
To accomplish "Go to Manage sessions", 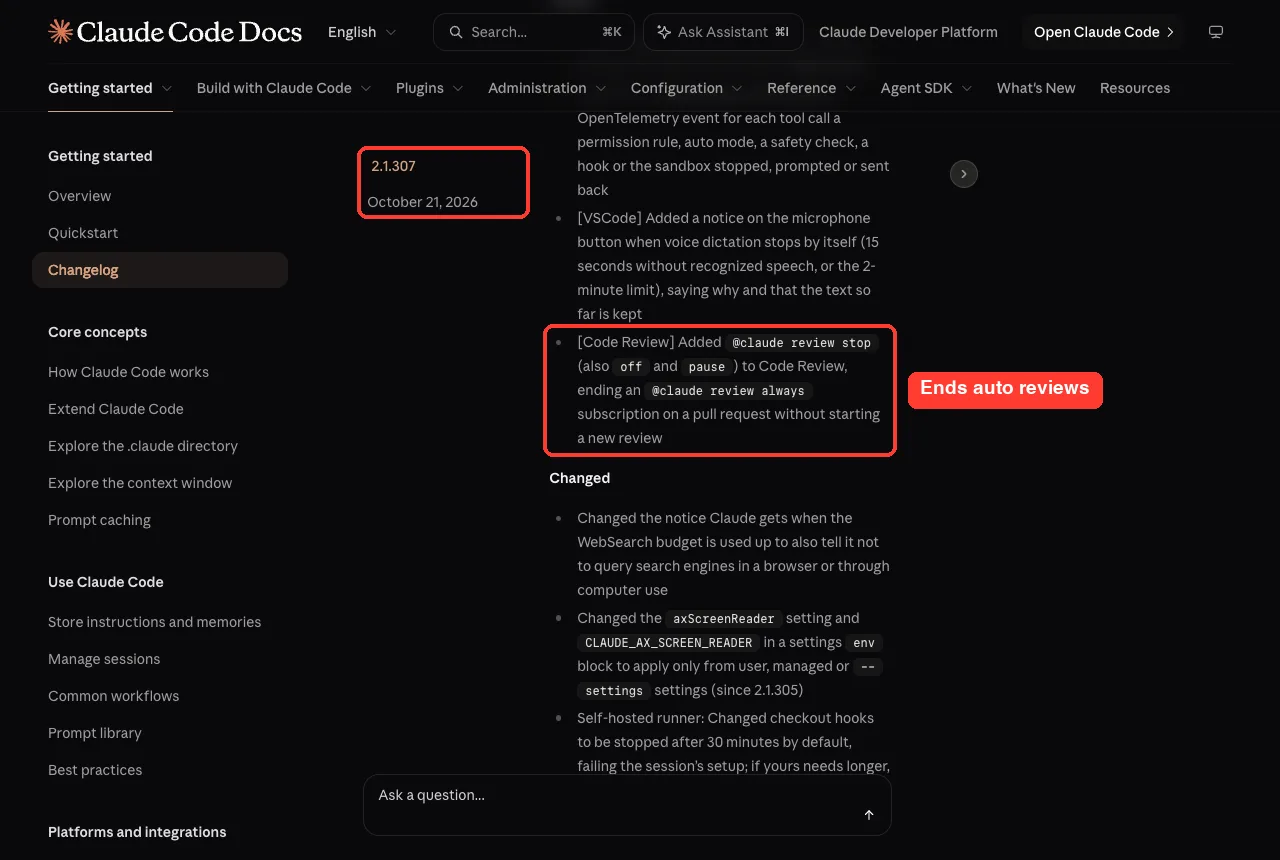I will click(160, 659).
